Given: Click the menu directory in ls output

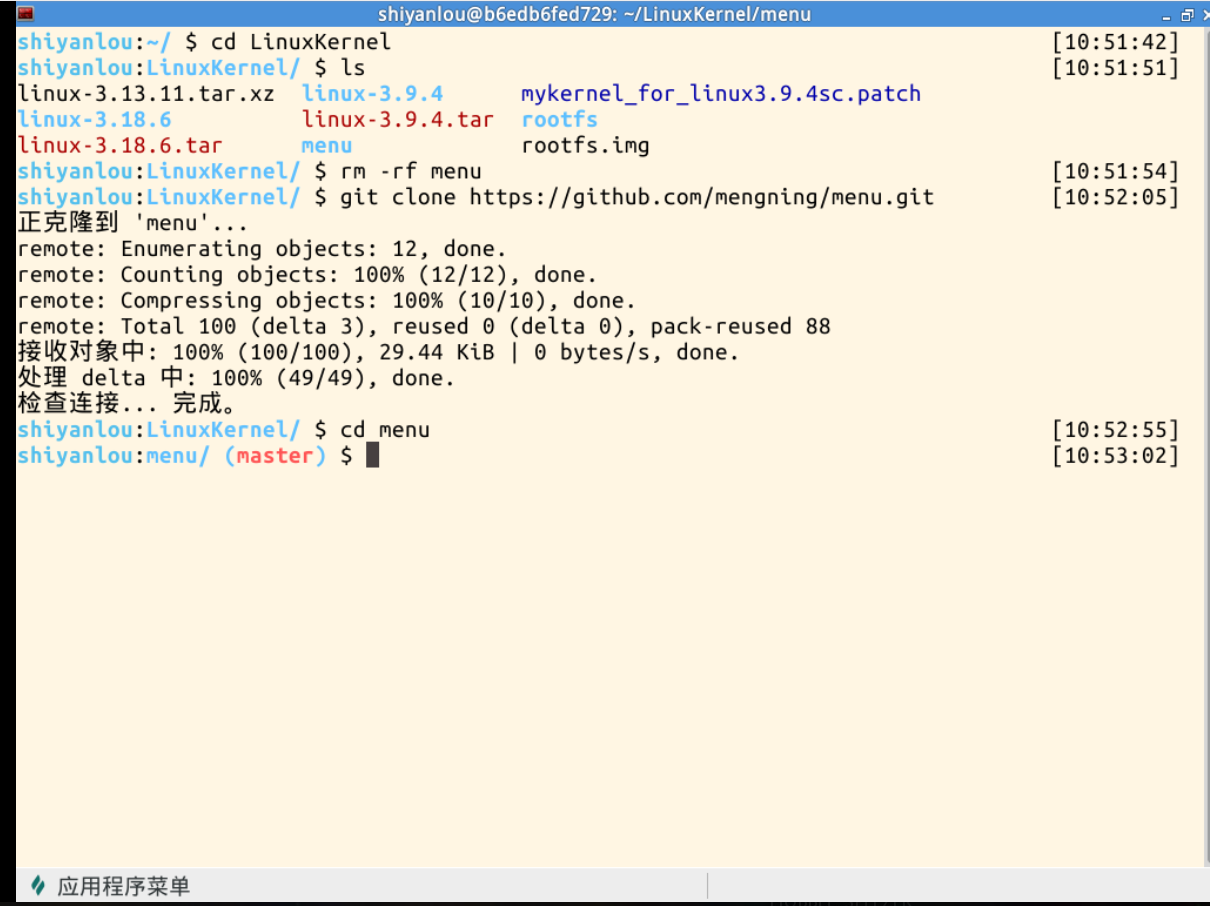Looking at the screenshot, I should click(x=326, y=146).
